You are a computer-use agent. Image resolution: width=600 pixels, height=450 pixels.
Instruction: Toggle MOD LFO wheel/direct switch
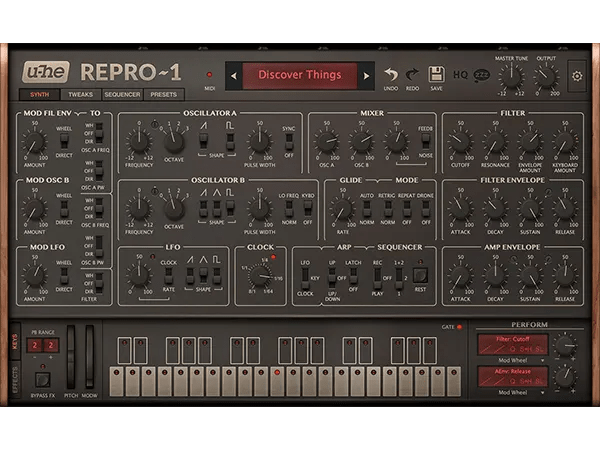click(64, 276)
